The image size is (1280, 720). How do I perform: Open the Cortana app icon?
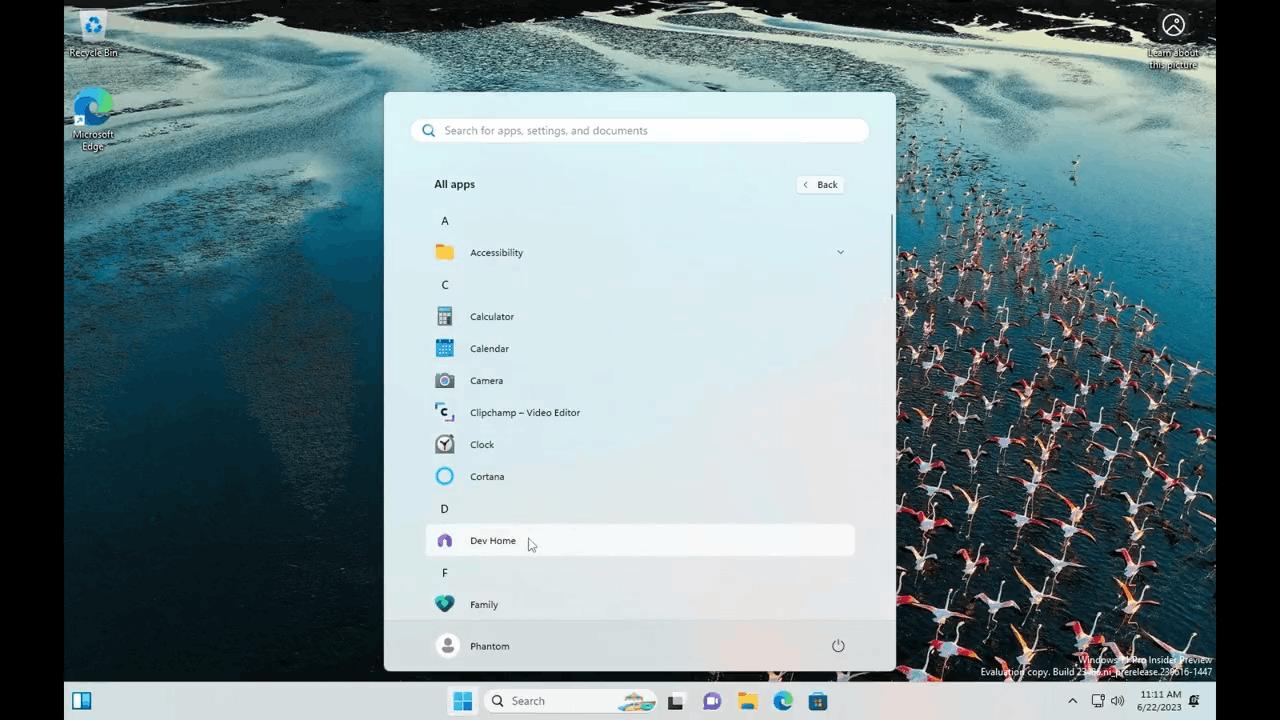pos(445,476)
